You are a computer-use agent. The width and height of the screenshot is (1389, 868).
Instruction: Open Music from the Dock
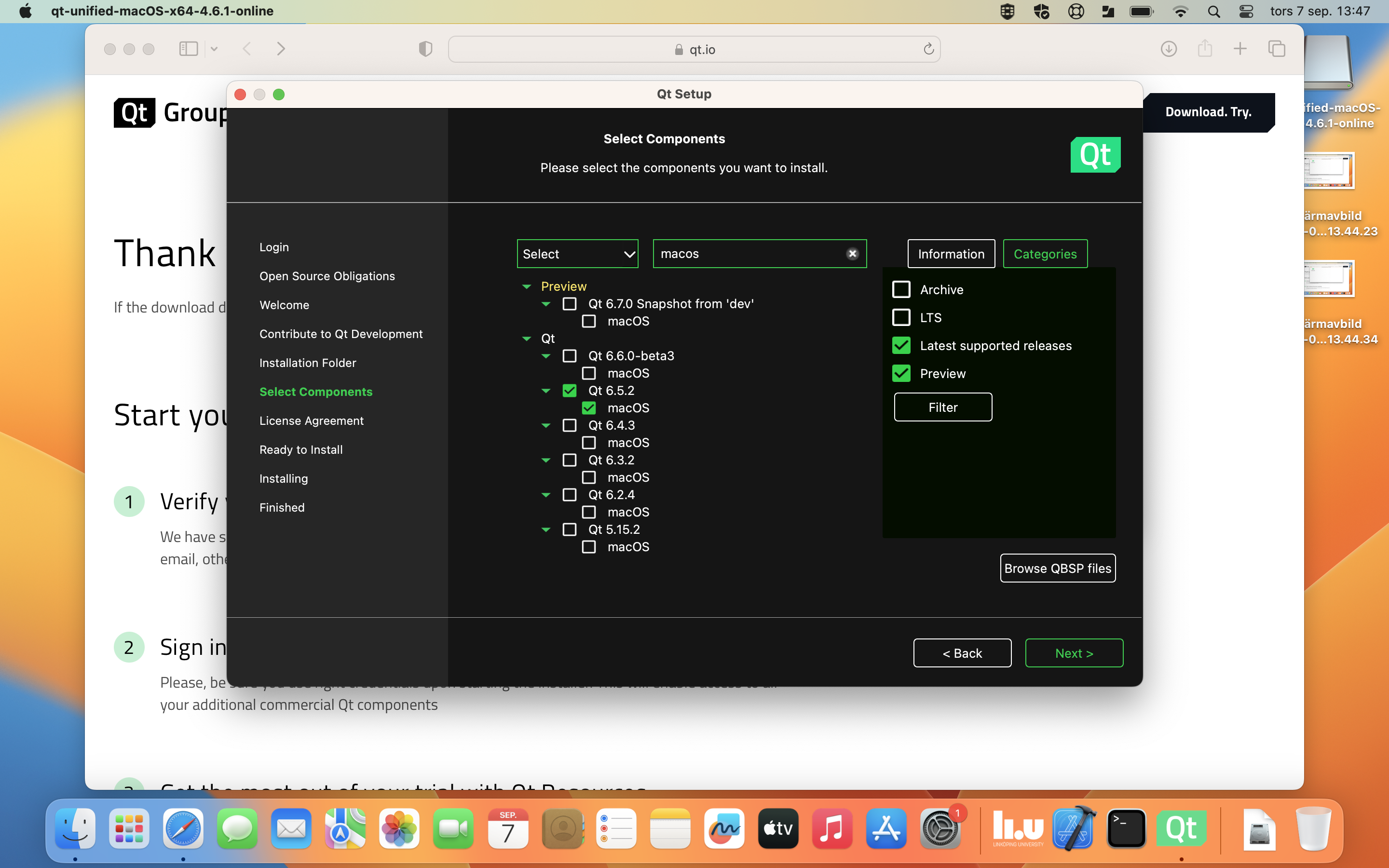(832, 828)
